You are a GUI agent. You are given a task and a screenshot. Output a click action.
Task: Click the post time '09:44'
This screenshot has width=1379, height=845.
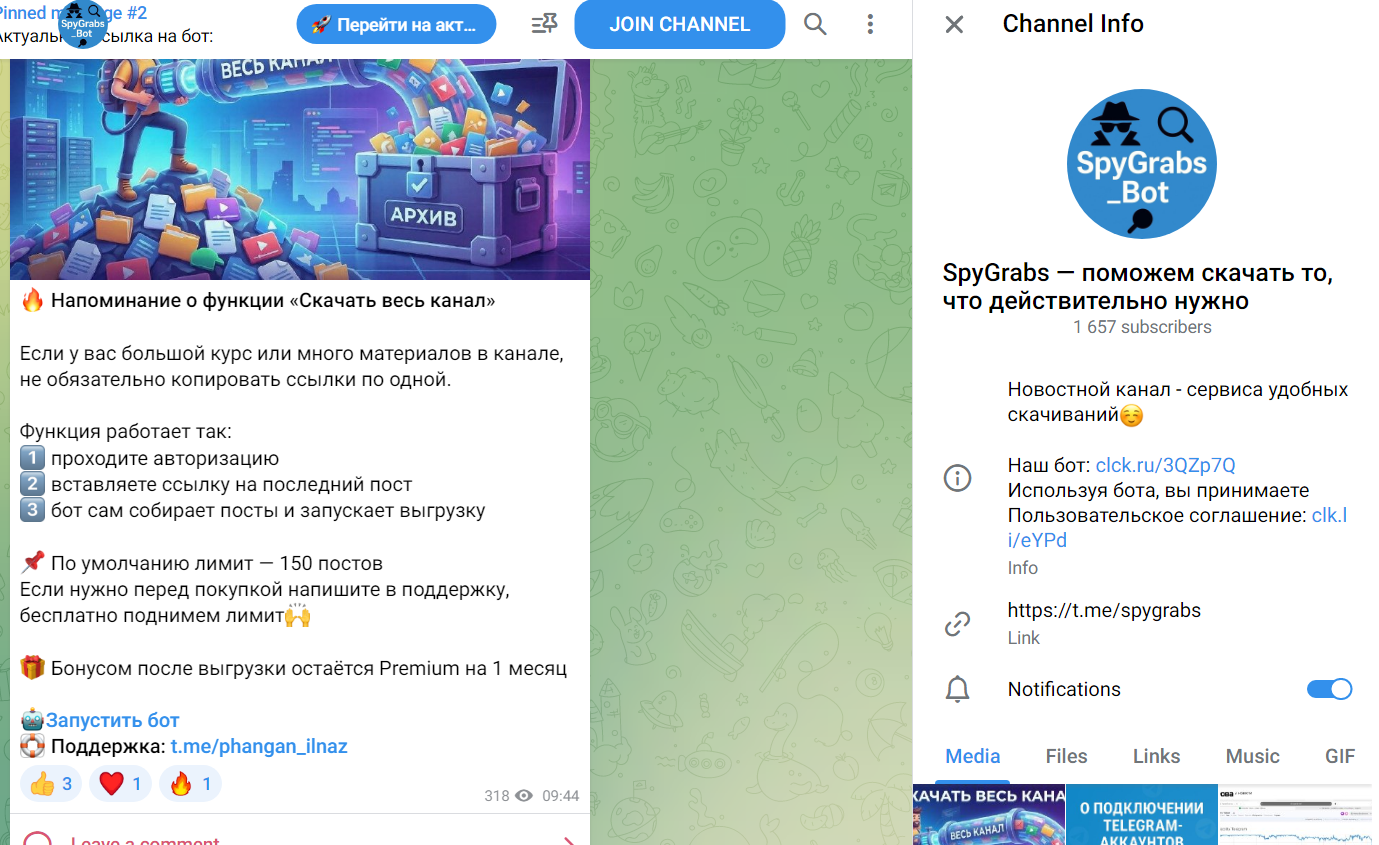pyautogui.click(x=561, y=796)
